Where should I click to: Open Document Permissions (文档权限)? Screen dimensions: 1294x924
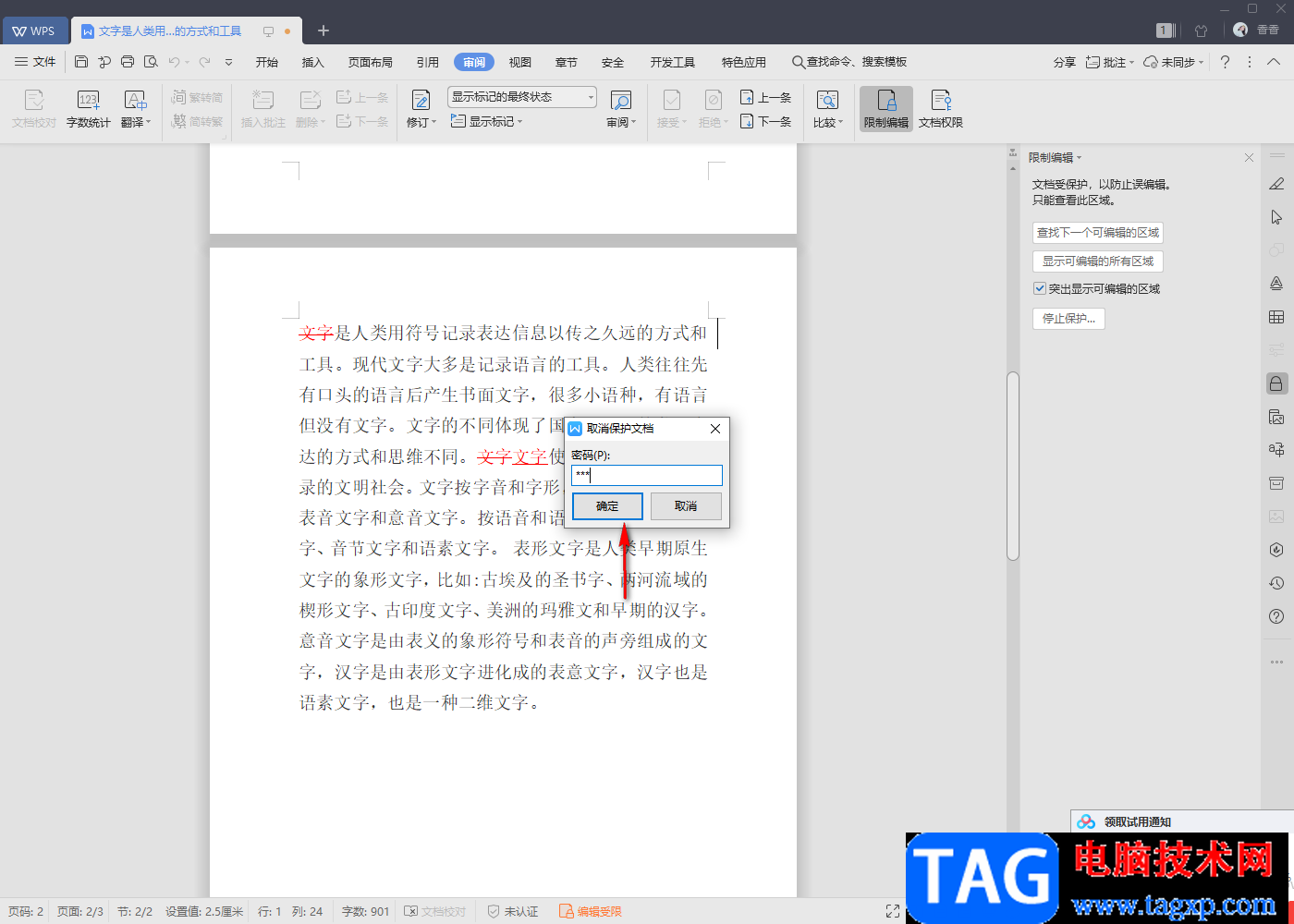point(941,109)
